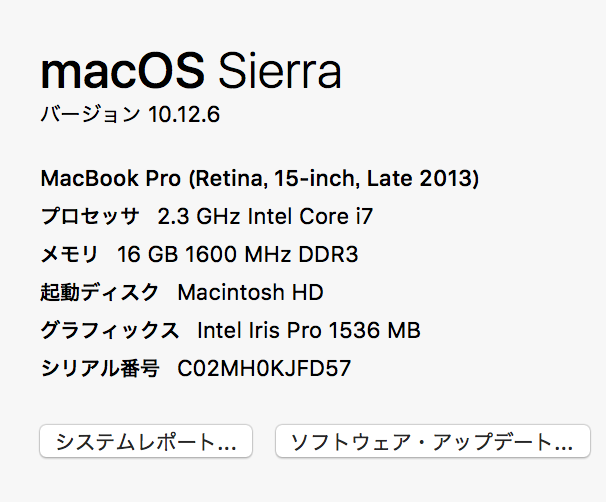Click the ソフトウェア・アップデート button
This screenshot has height=502, width=606.
coord(432,441)
